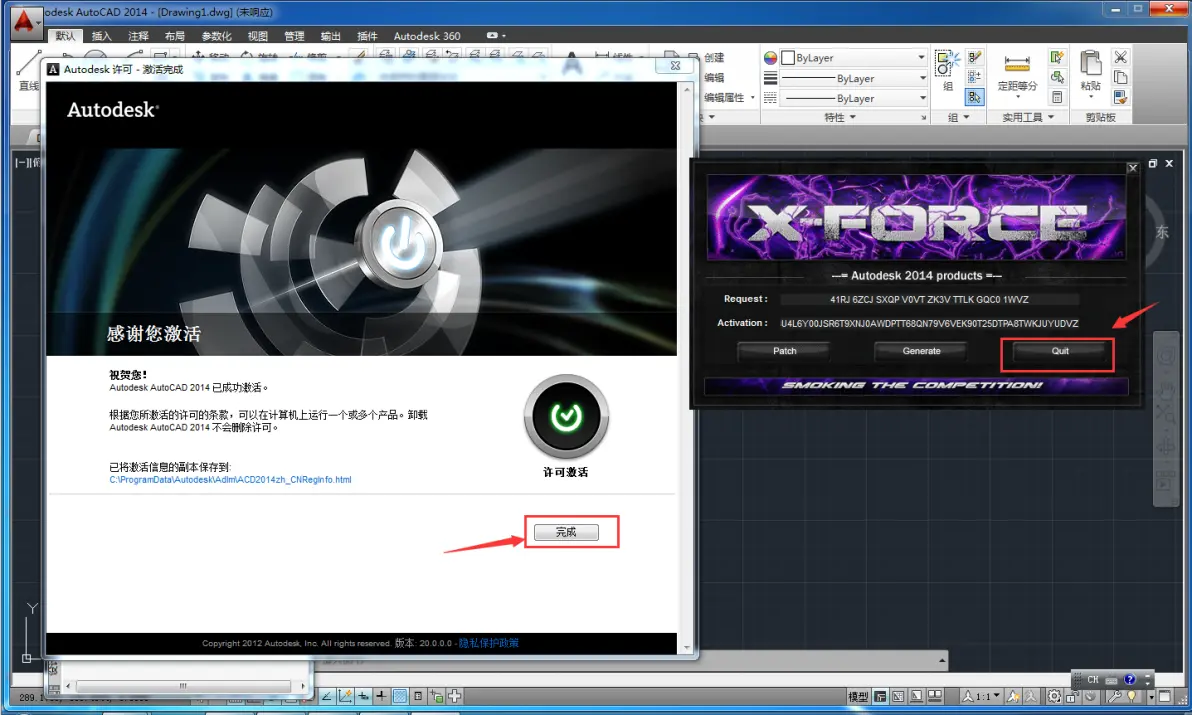Switch to the Autodesk 360 ribbon tab

(x=426, y=36)
